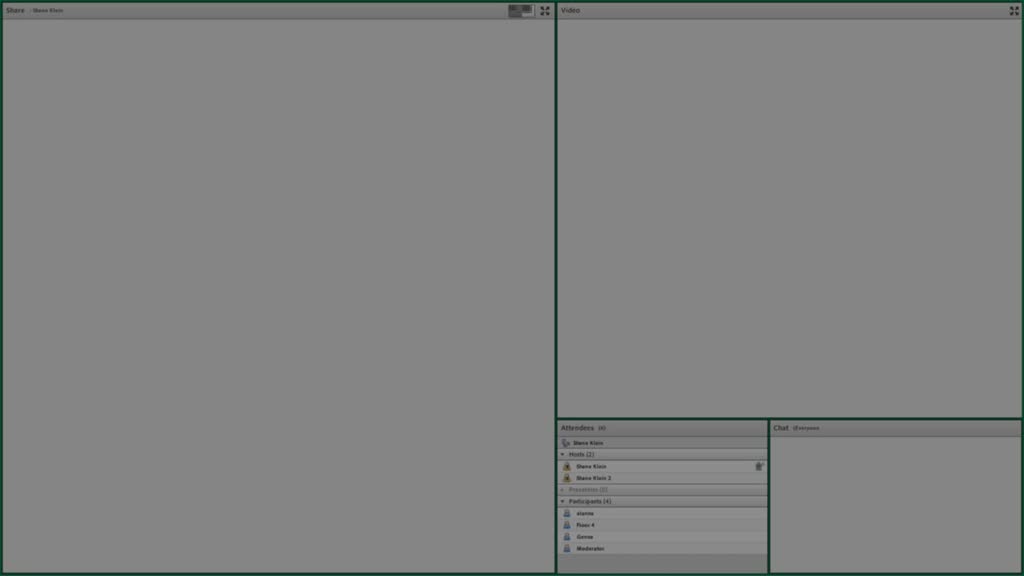Expand the Presenters (0) group
This screenshot has width=1024, height=576.
click(562, 490)
